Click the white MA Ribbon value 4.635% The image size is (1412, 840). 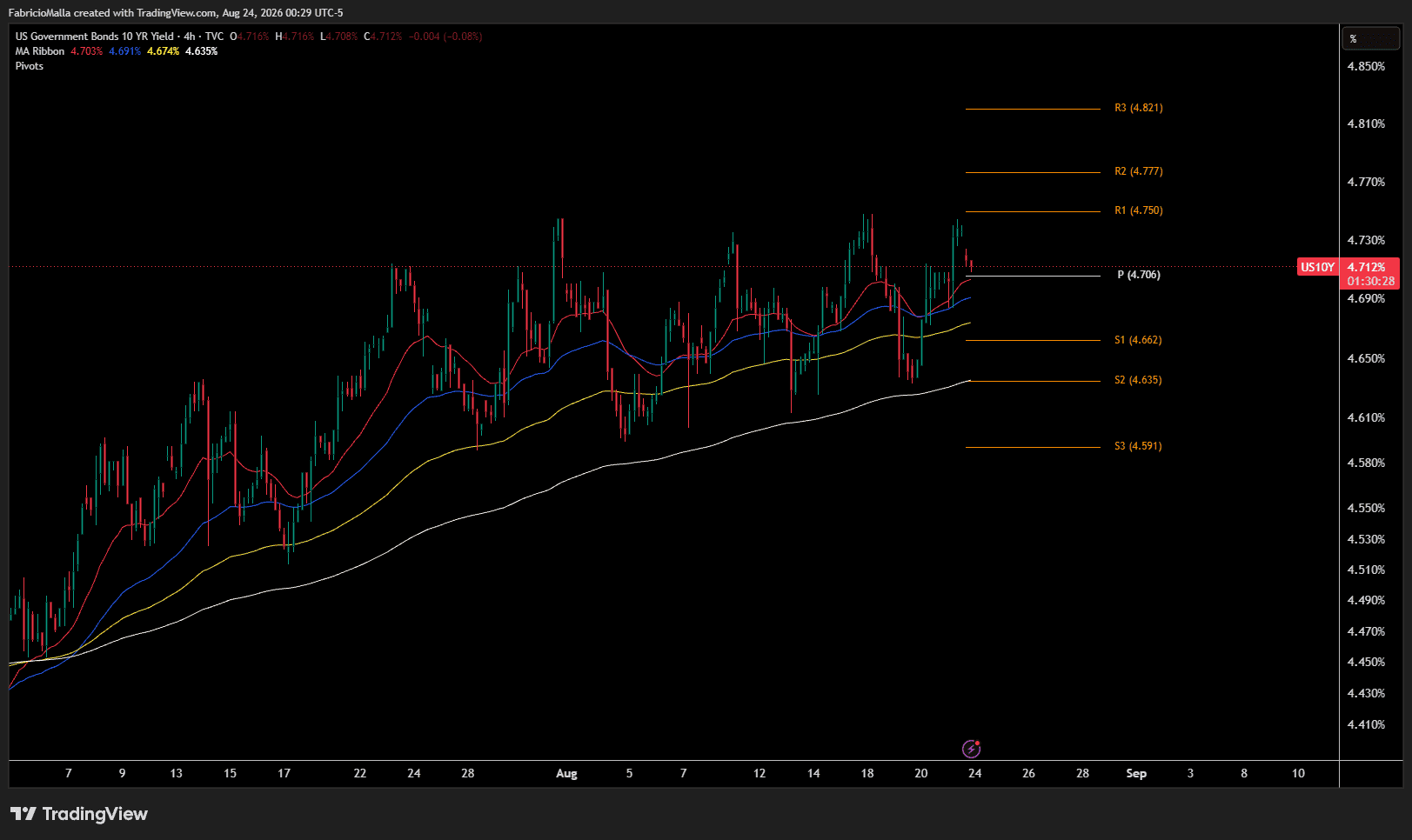pyautogui.click(x=202, y=51)
